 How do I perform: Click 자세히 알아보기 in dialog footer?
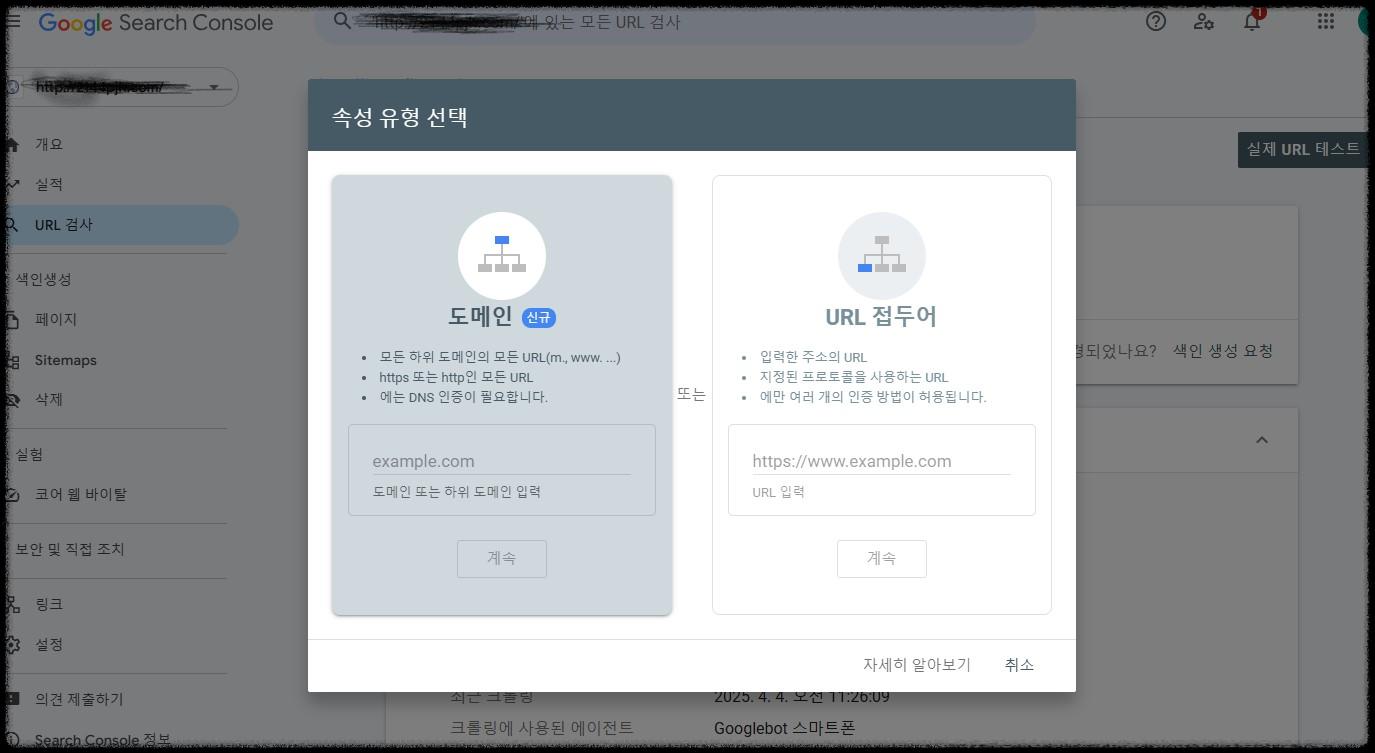(917, 665)
